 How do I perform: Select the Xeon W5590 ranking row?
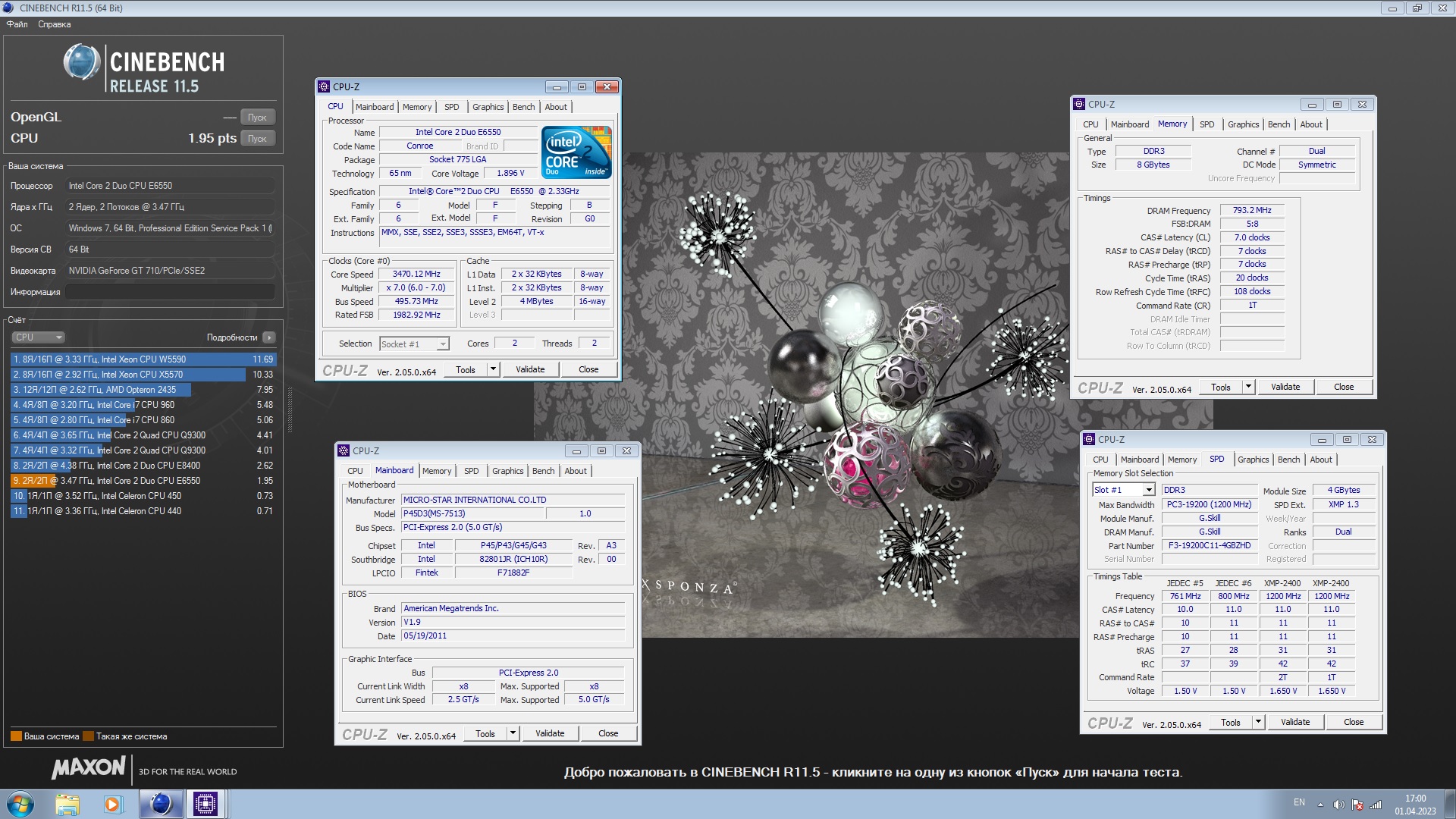pos(143,359)
